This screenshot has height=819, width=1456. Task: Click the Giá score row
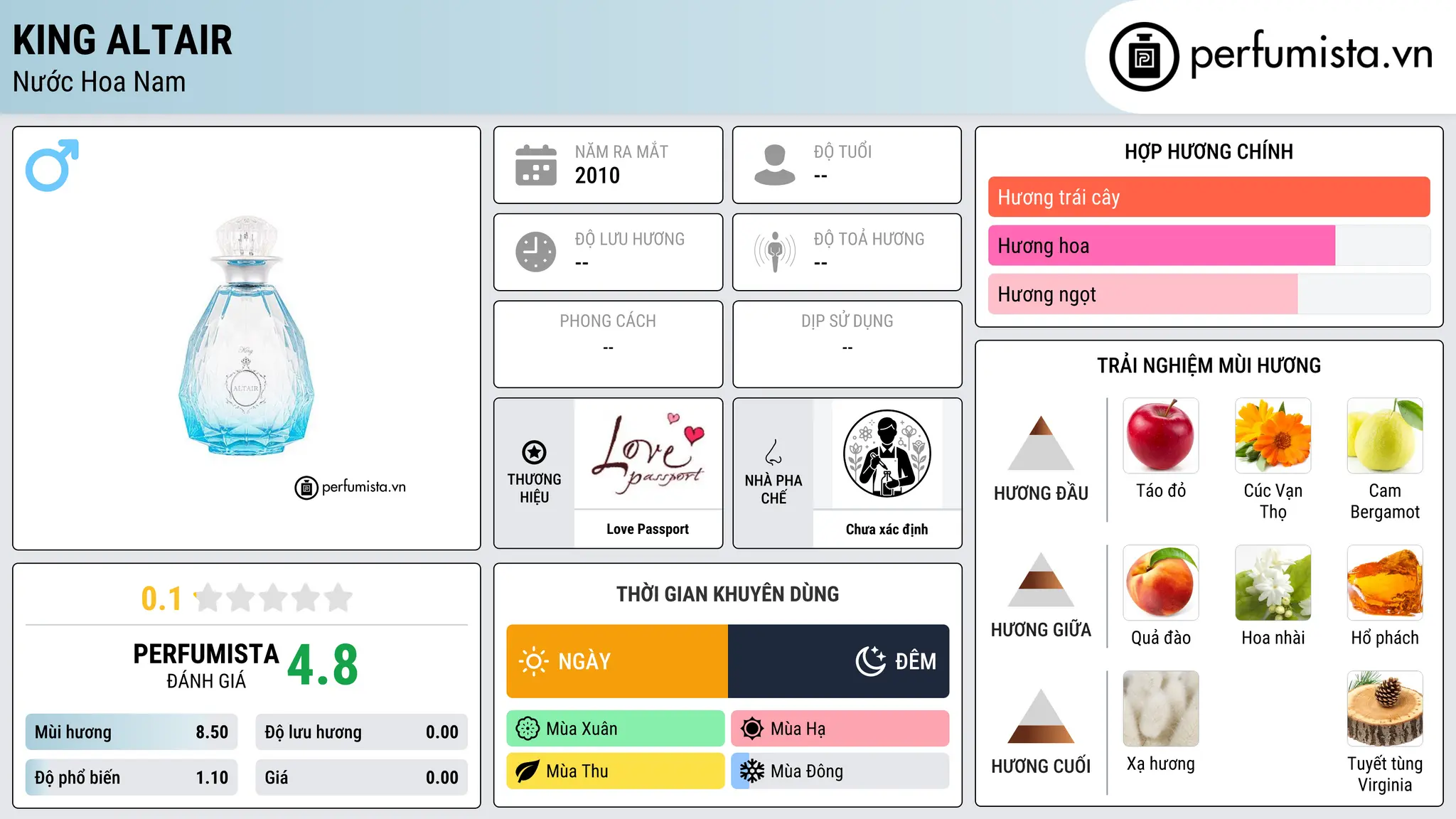(361, 778)
